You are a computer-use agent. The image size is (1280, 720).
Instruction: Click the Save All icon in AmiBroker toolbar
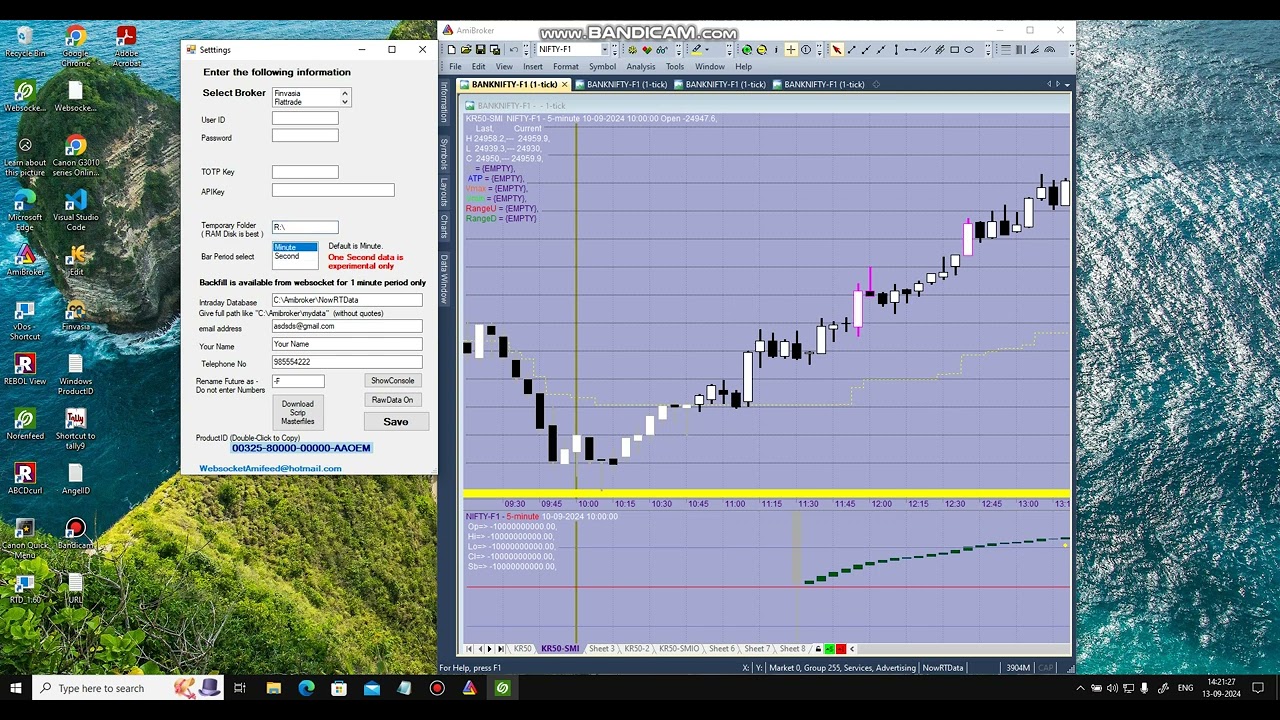pyautogui.click(x=495, y=49)
